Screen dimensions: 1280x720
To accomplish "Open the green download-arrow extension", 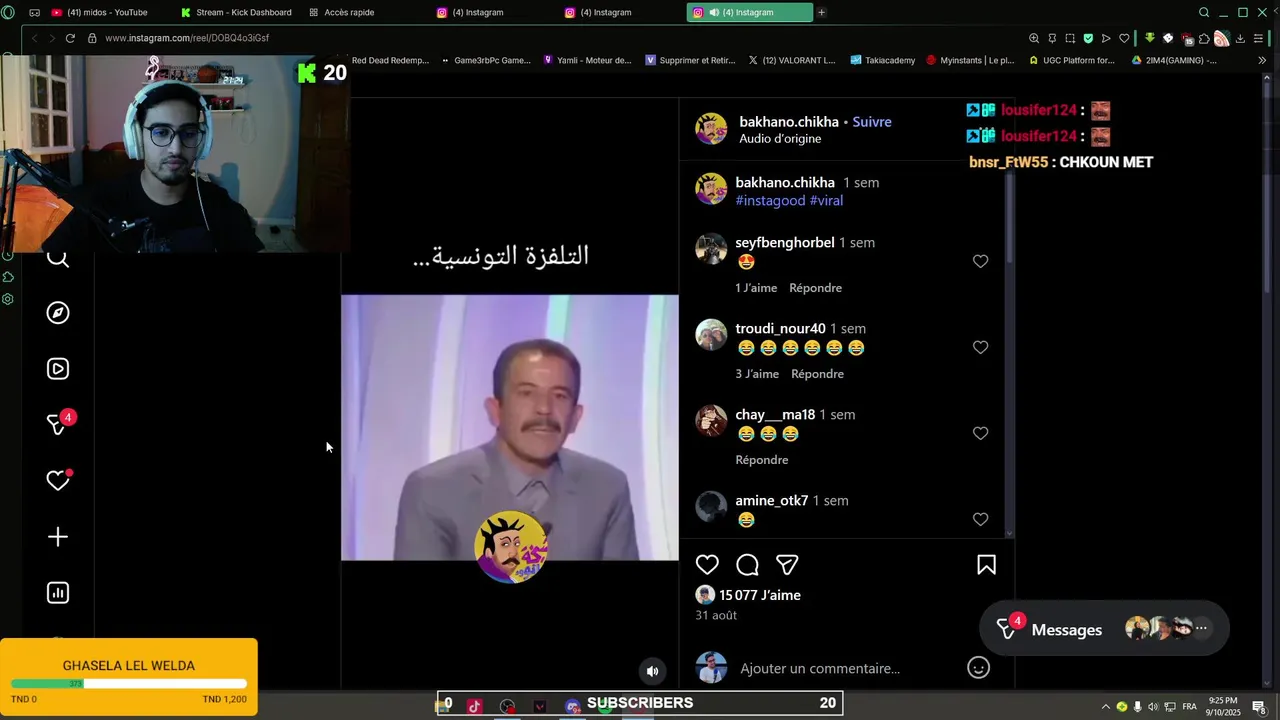I will tap(1150, 38).
